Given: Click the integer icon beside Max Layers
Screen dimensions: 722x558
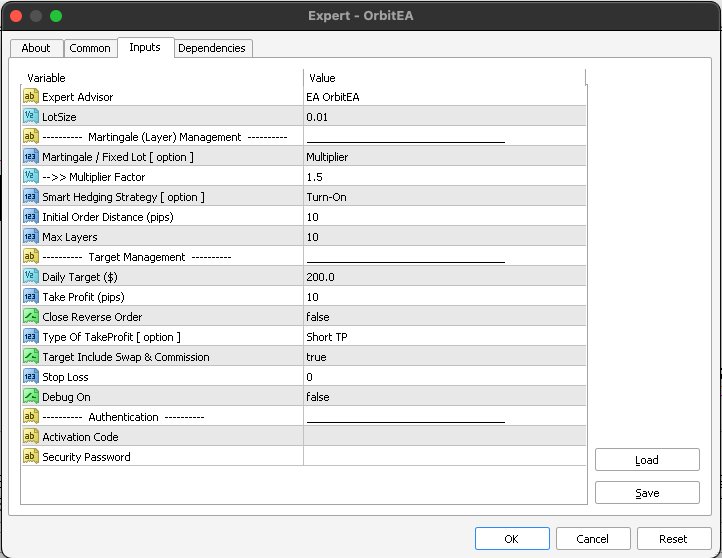Looking at the screenshot, I should [30, 237].
